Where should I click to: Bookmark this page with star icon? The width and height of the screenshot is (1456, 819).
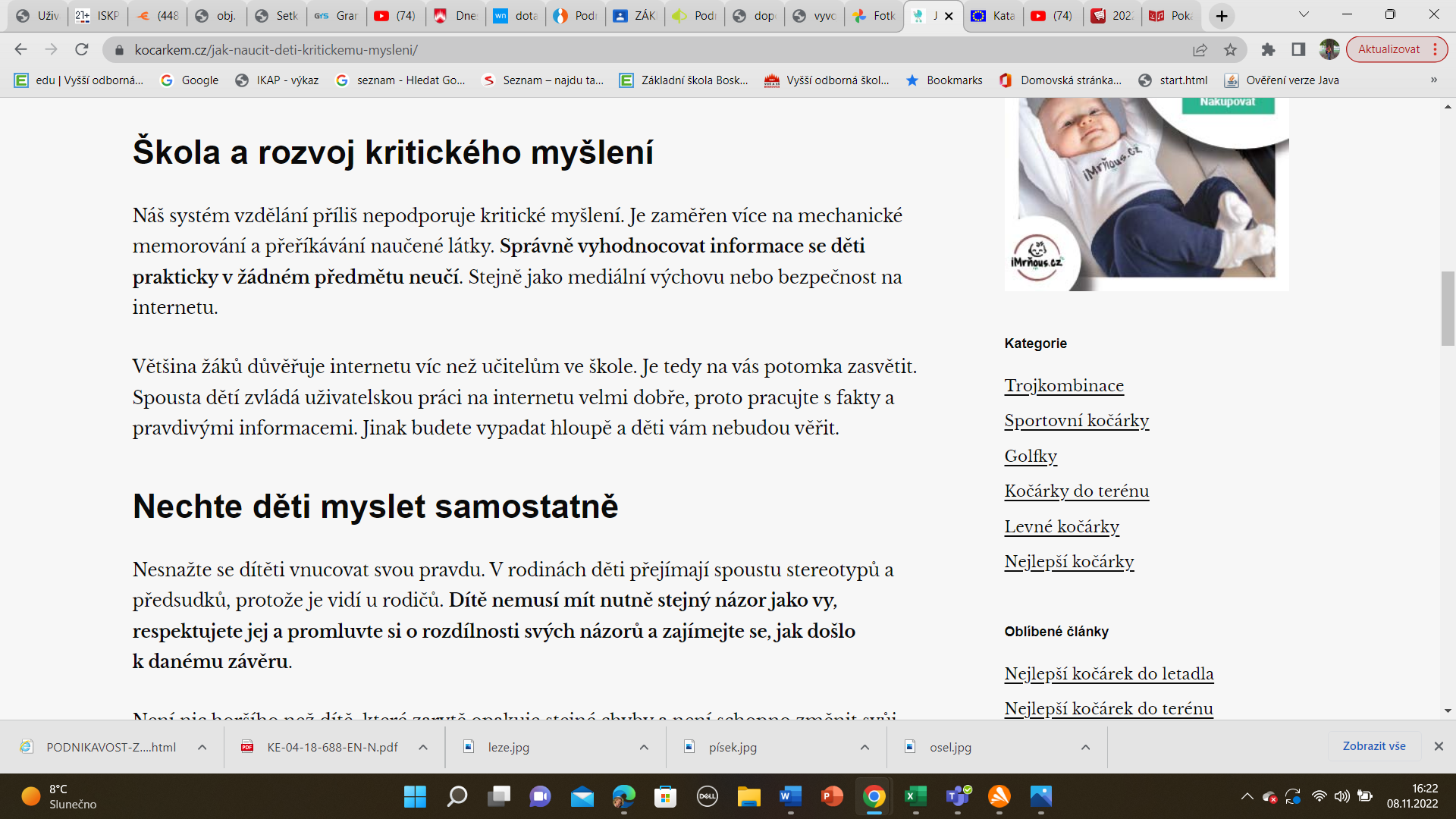pyautogui.click(x=1230, y=49)
